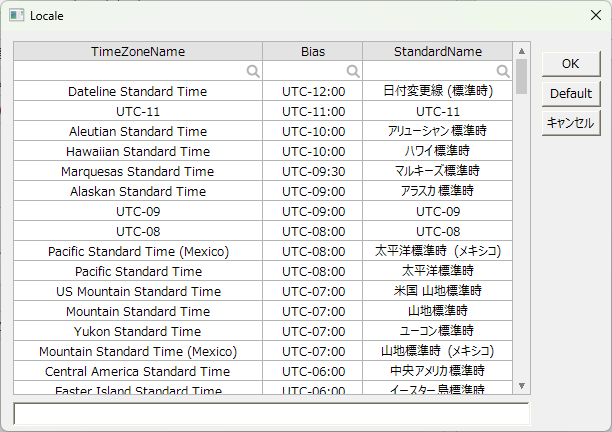
Task: Select the Dateline Standard Time row
Action: pos(138,91)
